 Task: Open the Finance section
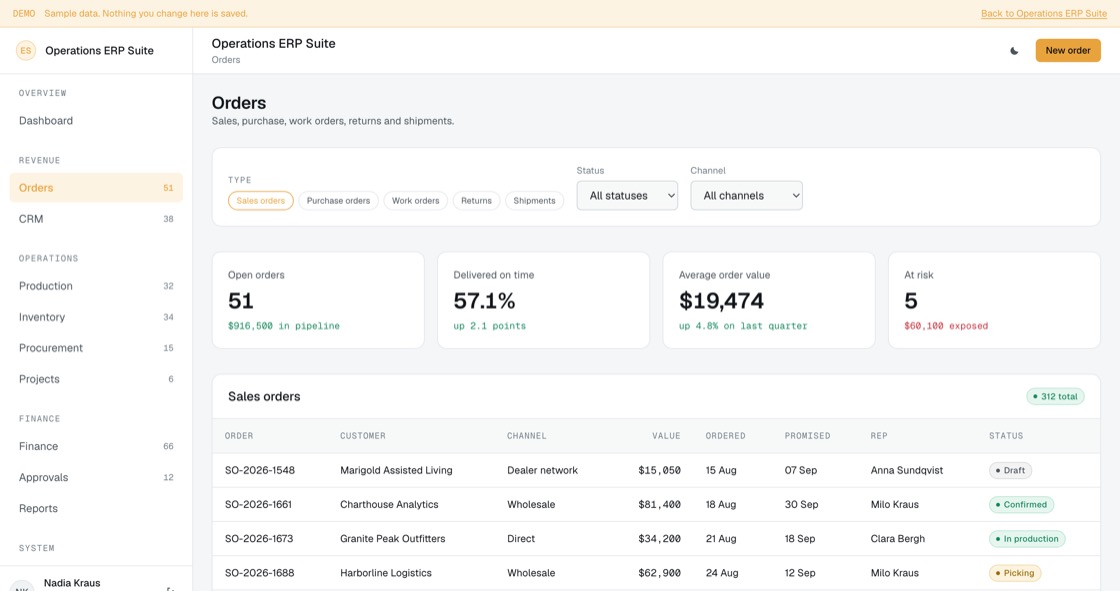tap(96, 446)
